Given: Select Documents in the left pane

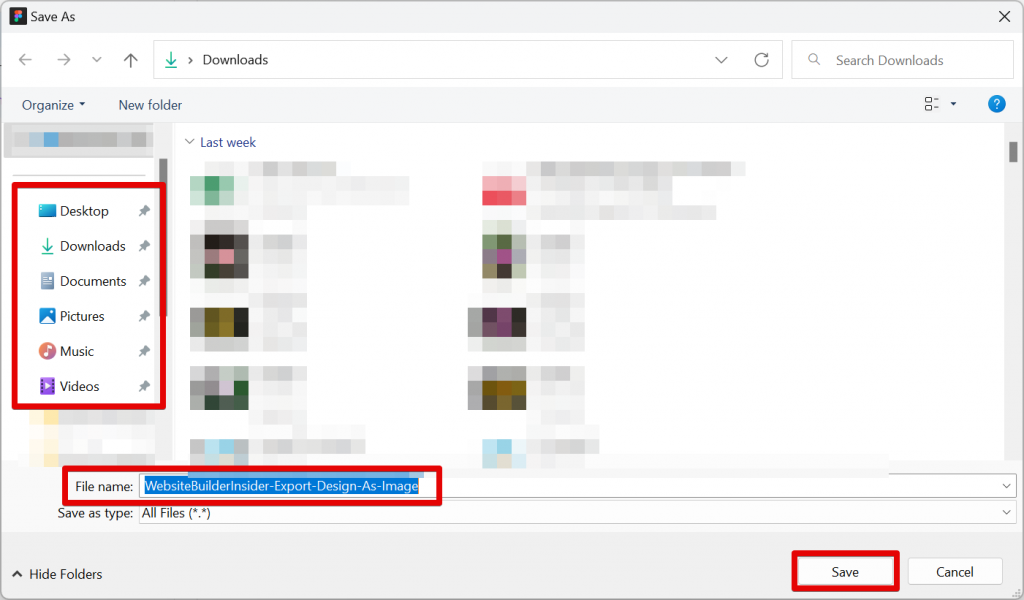Looking at the screenshot, I should tap(92, 281).
